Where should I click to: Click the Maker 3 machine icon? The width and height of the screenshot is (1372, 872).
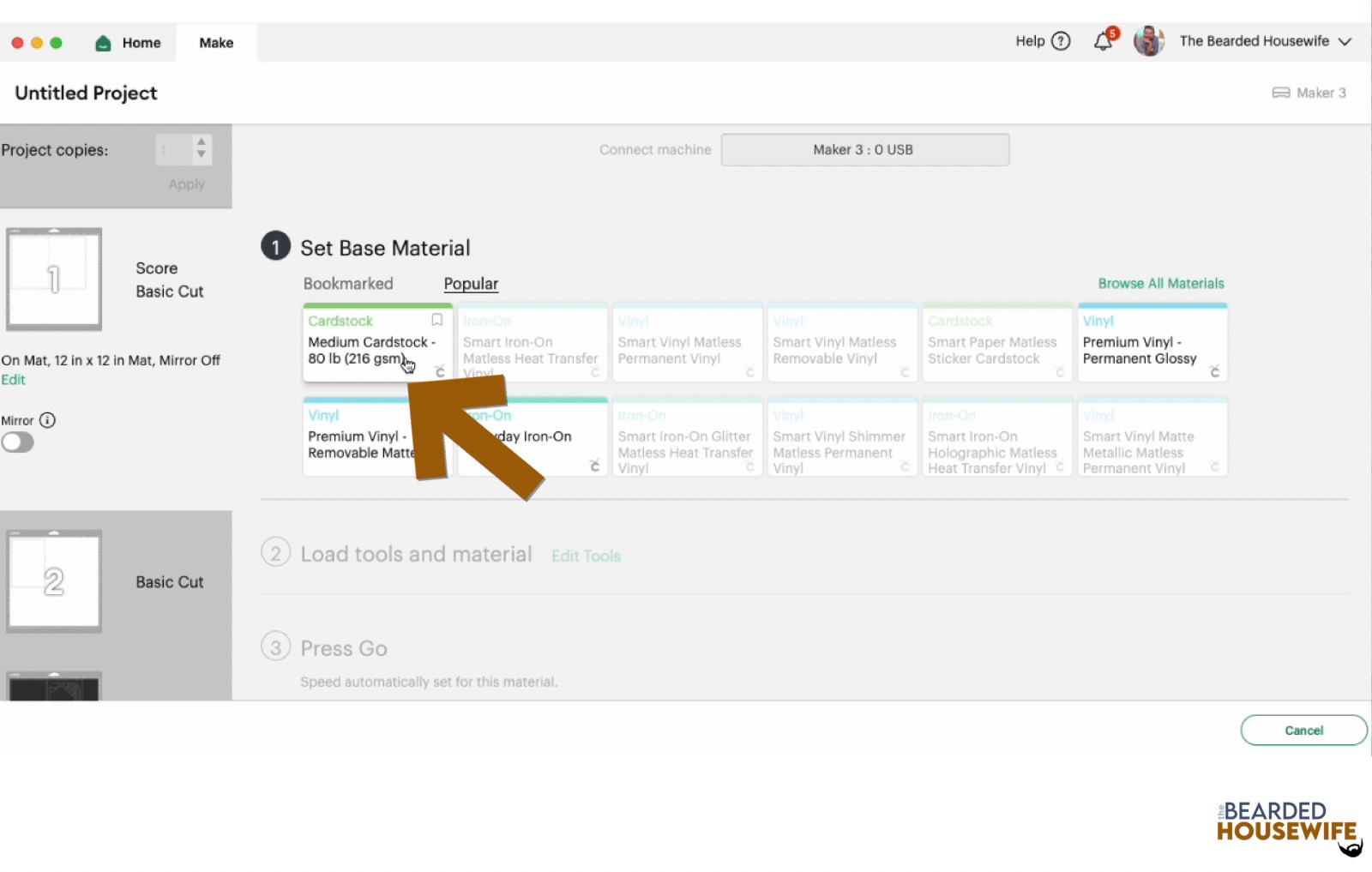[x=1281, y=93]
